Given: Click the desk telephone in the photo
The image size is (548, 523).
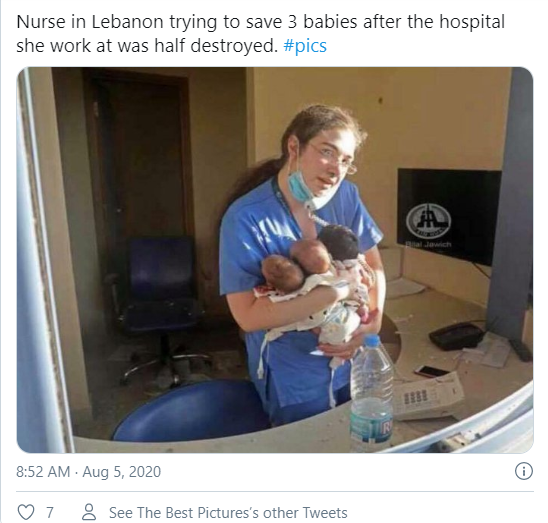Looking at the screenshot, I should 429,397.
